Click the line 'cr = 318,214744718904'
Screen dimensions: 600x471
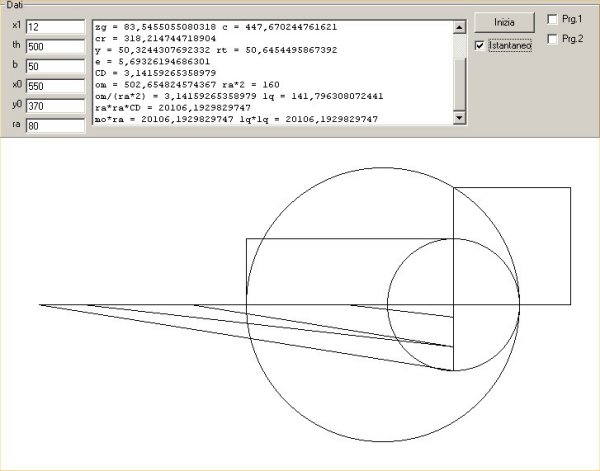(155, 39)
